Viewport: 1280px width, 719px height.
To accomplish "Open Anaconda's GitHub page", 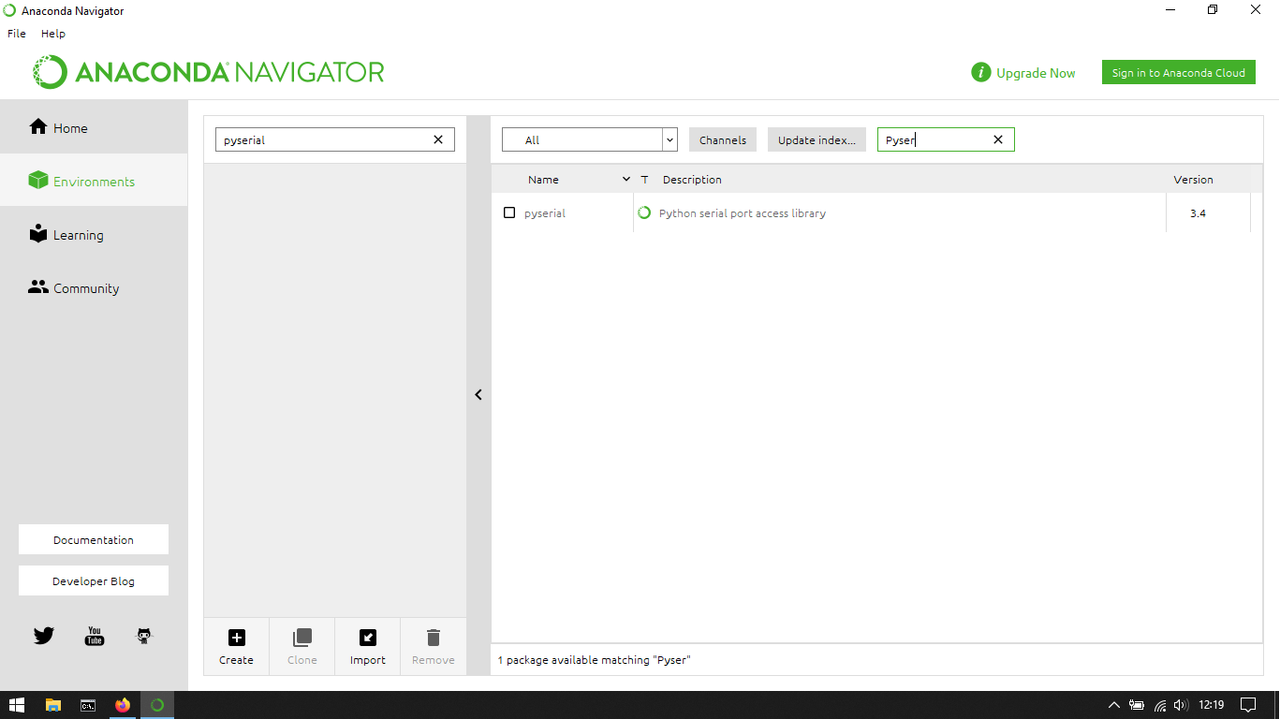I will (x=144, y=635).
